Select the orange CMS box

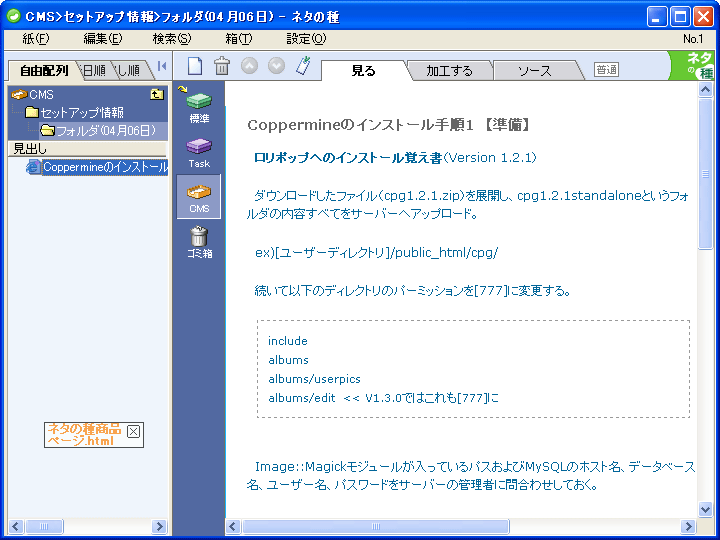(x=199, y=197)
